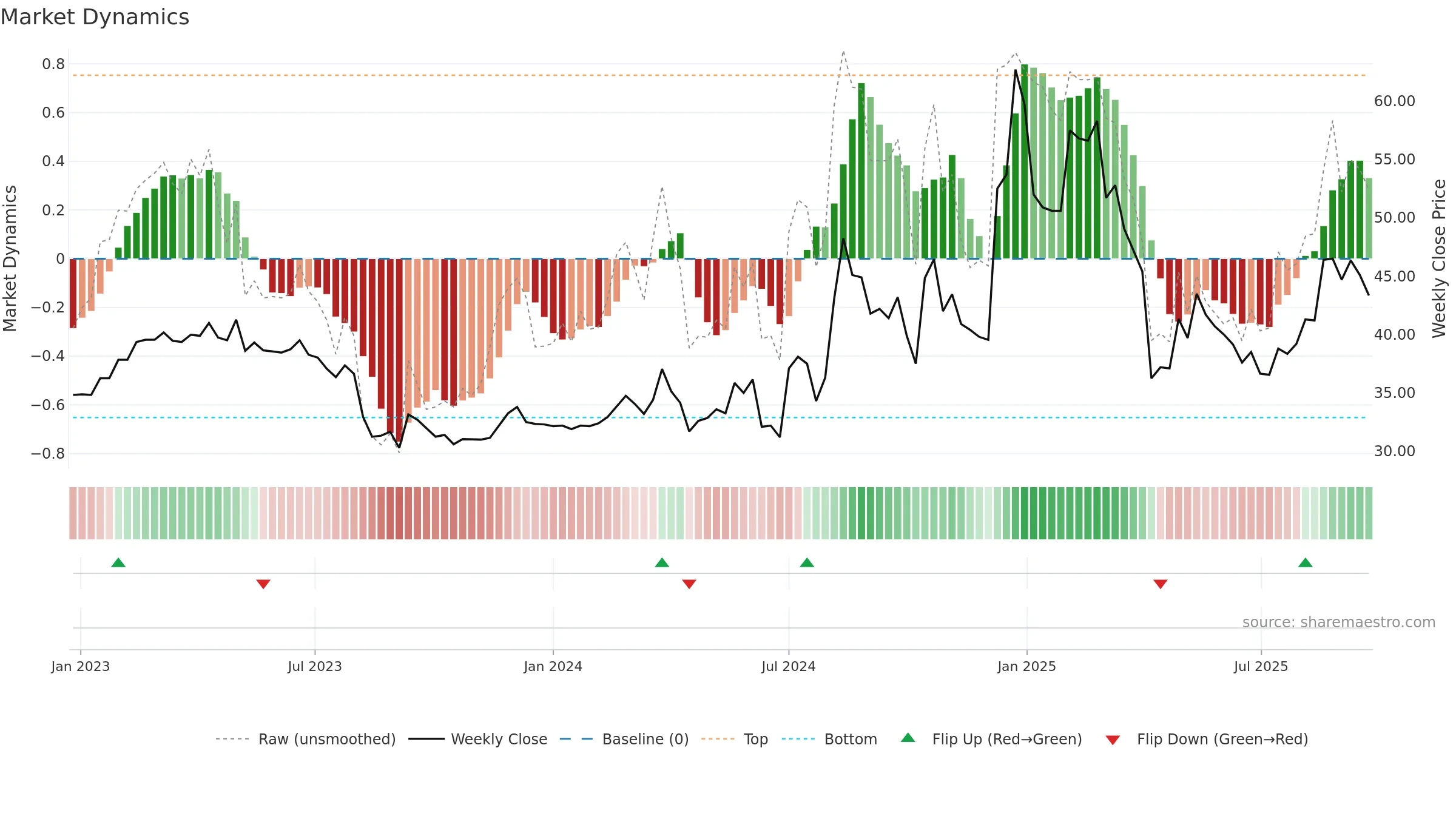
Task: Click the source: sharemaestro.com text
Action: coord(1339,622)
